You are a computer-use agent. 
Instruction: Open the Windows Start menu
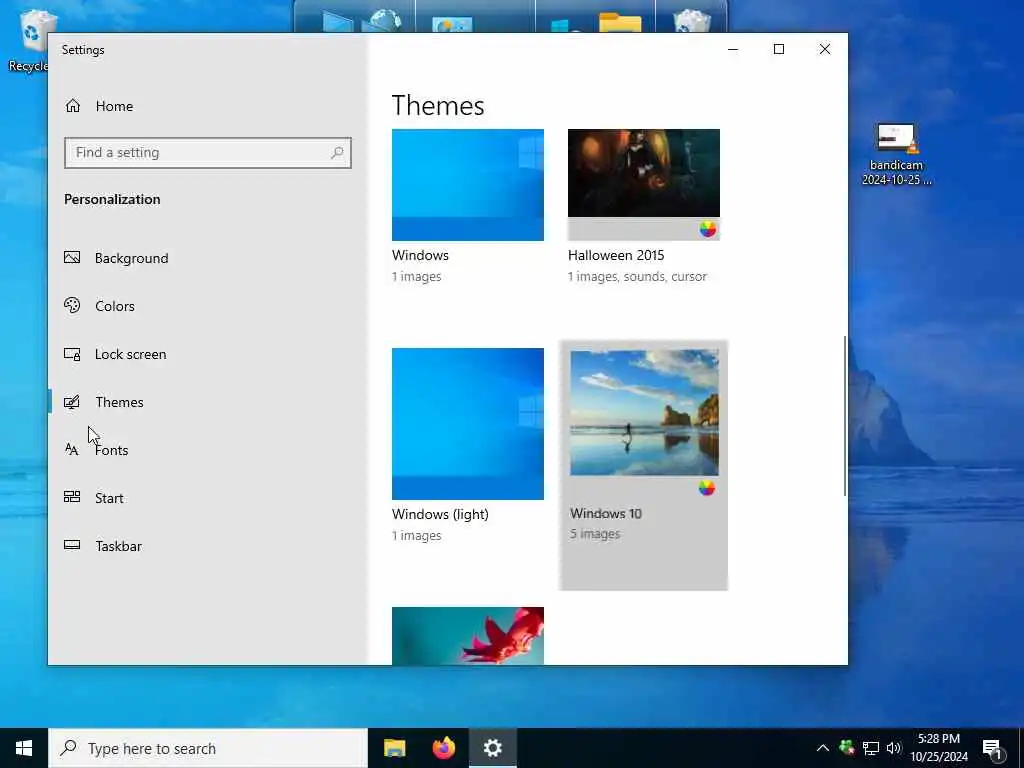24,748
